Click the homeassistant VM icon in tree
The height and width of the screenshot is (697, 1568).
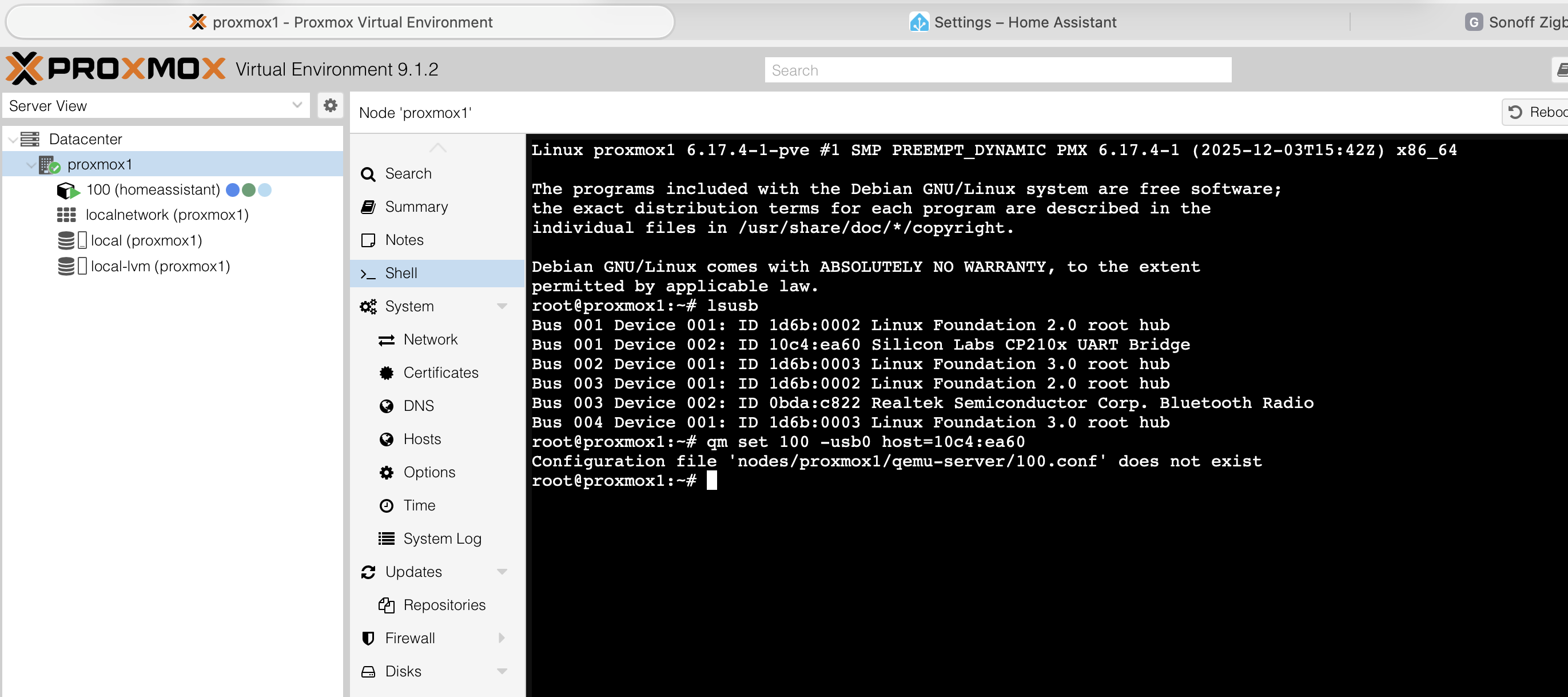tap(67, 190)
